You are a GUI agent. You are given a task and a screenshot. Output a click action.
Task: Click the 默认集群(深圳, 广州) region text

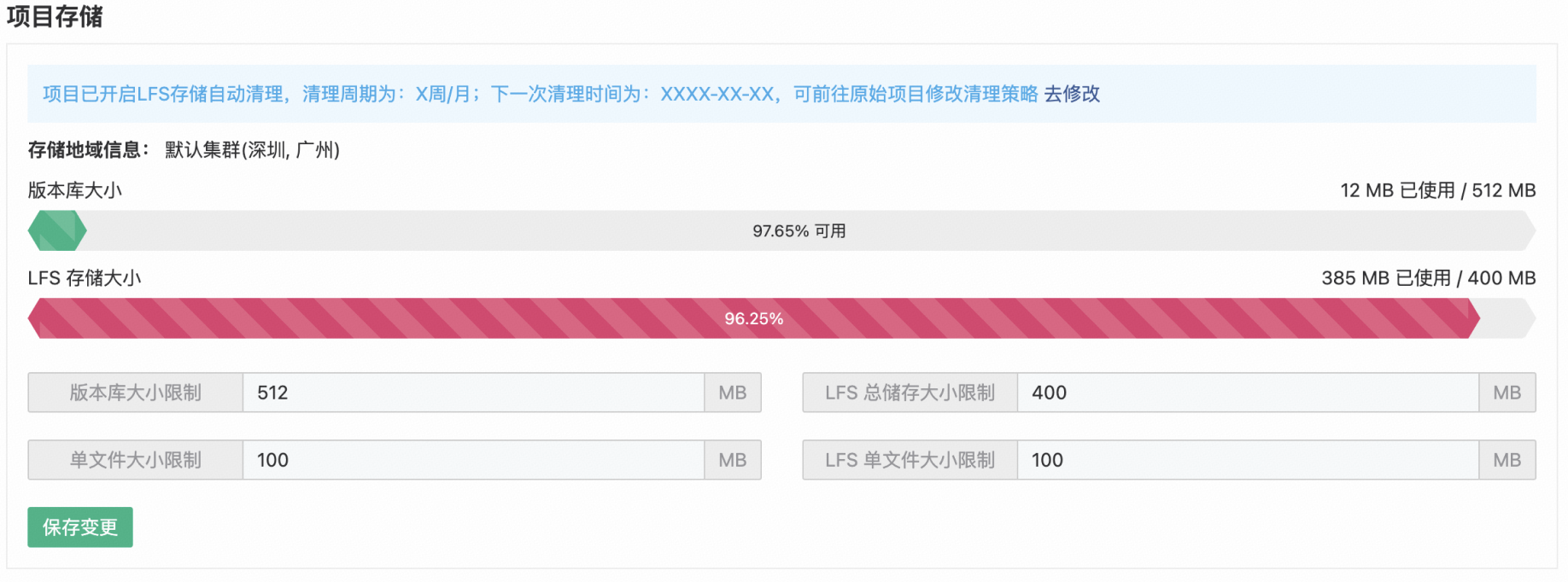252,150
